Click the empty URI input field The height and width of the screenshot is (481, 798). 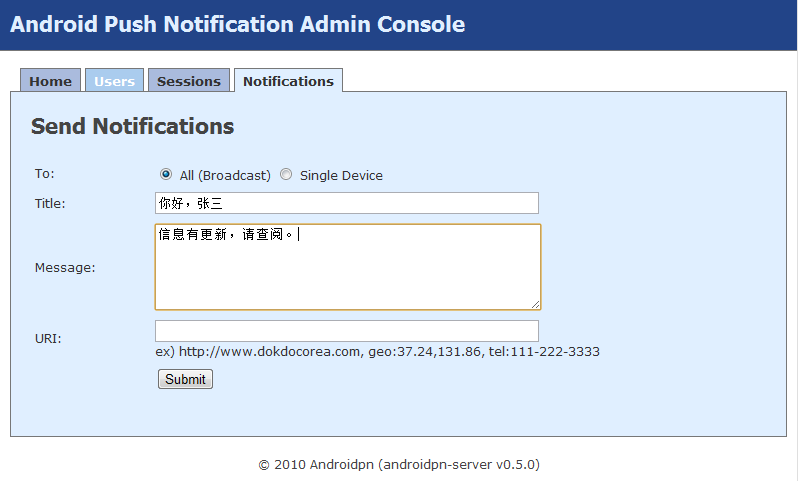[x=346, y=331]
